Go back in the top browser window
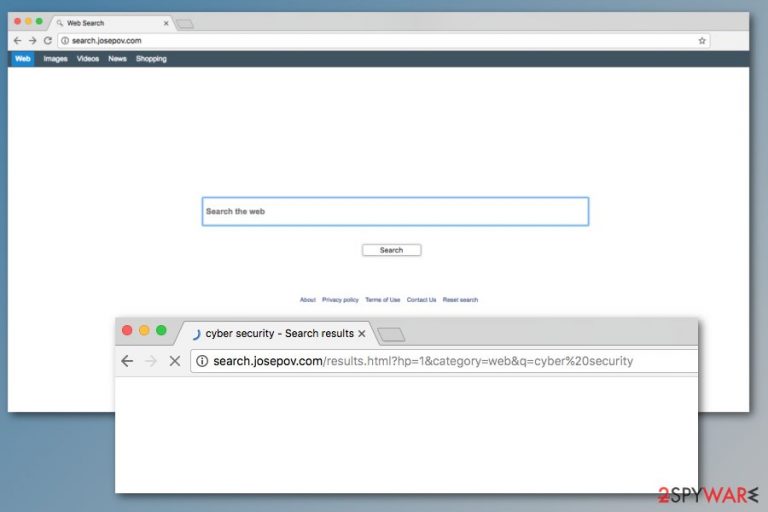The height and width of the screenshot is (512, 768). [18, 41]
